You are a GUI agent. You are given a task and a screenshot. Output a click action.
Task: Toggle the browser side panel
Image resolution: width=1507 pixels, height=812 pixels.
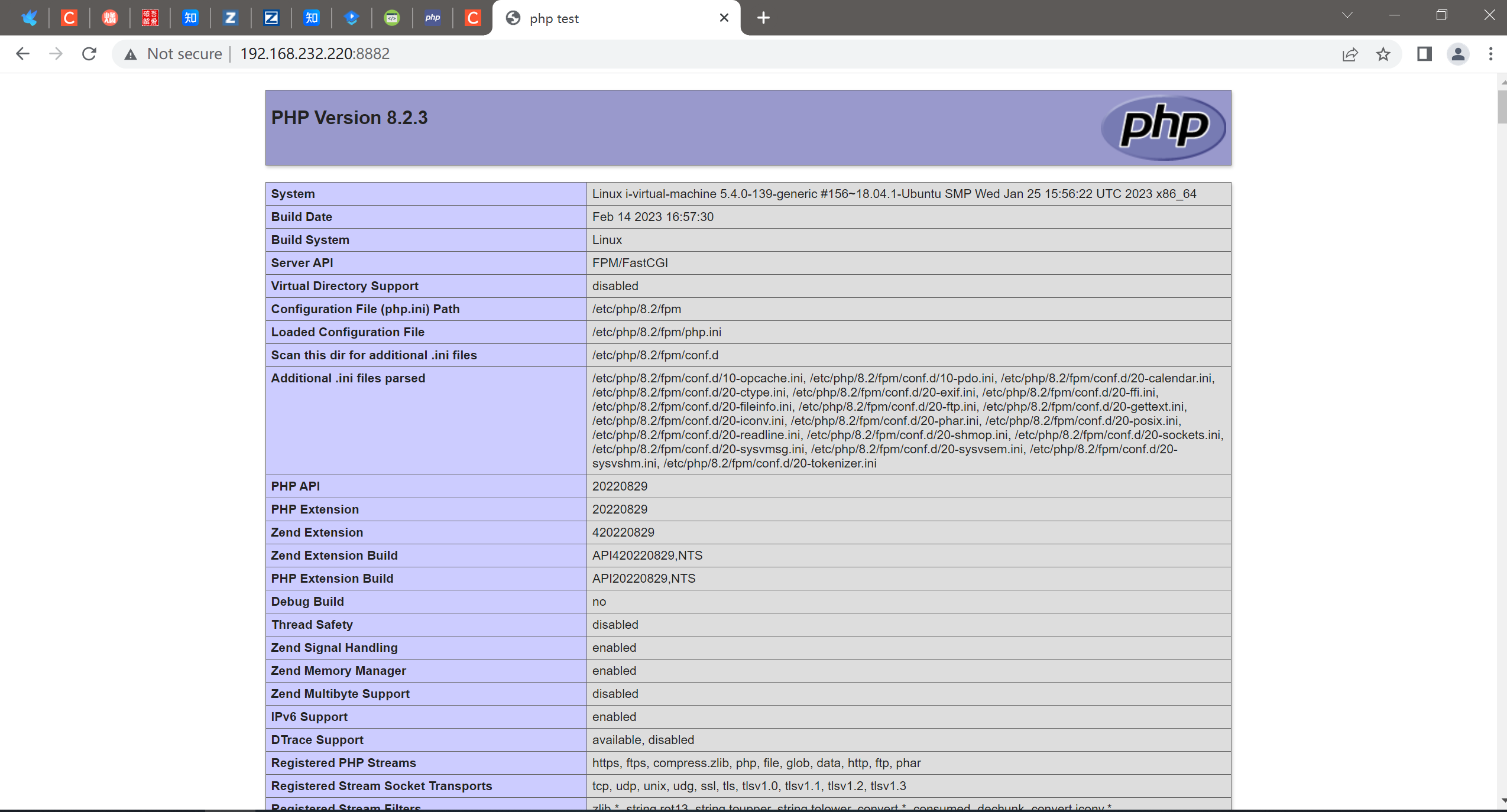(x=1424, y=54)
